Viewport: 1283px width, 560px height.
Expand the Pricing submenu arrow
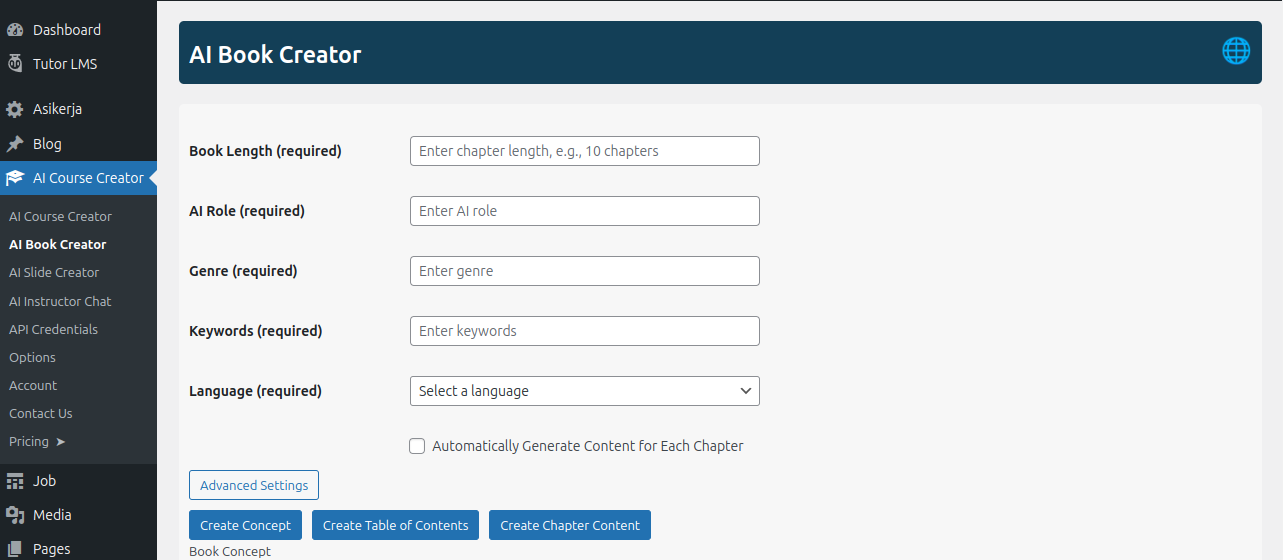pyautogui.click(x=60, y=441)
